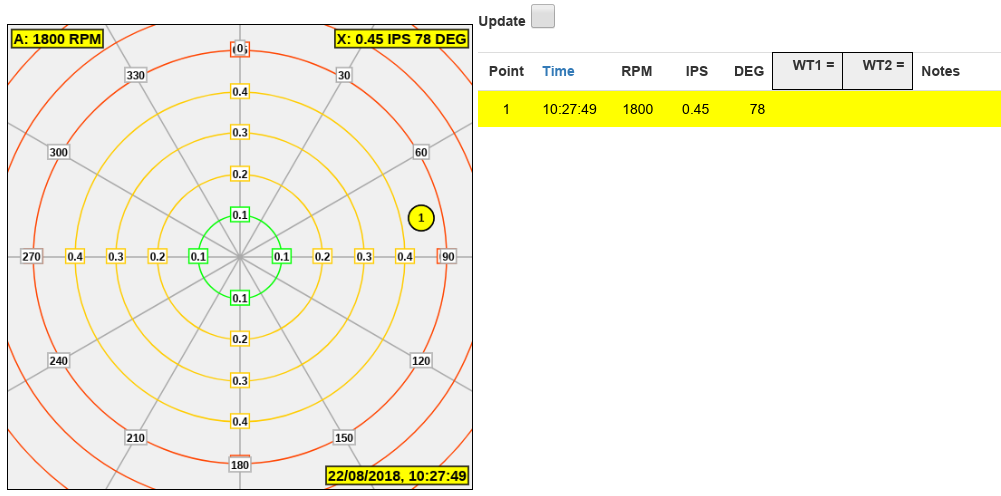Toggle the Update checkbox
1001x496 pixels.
pos(542,17)
